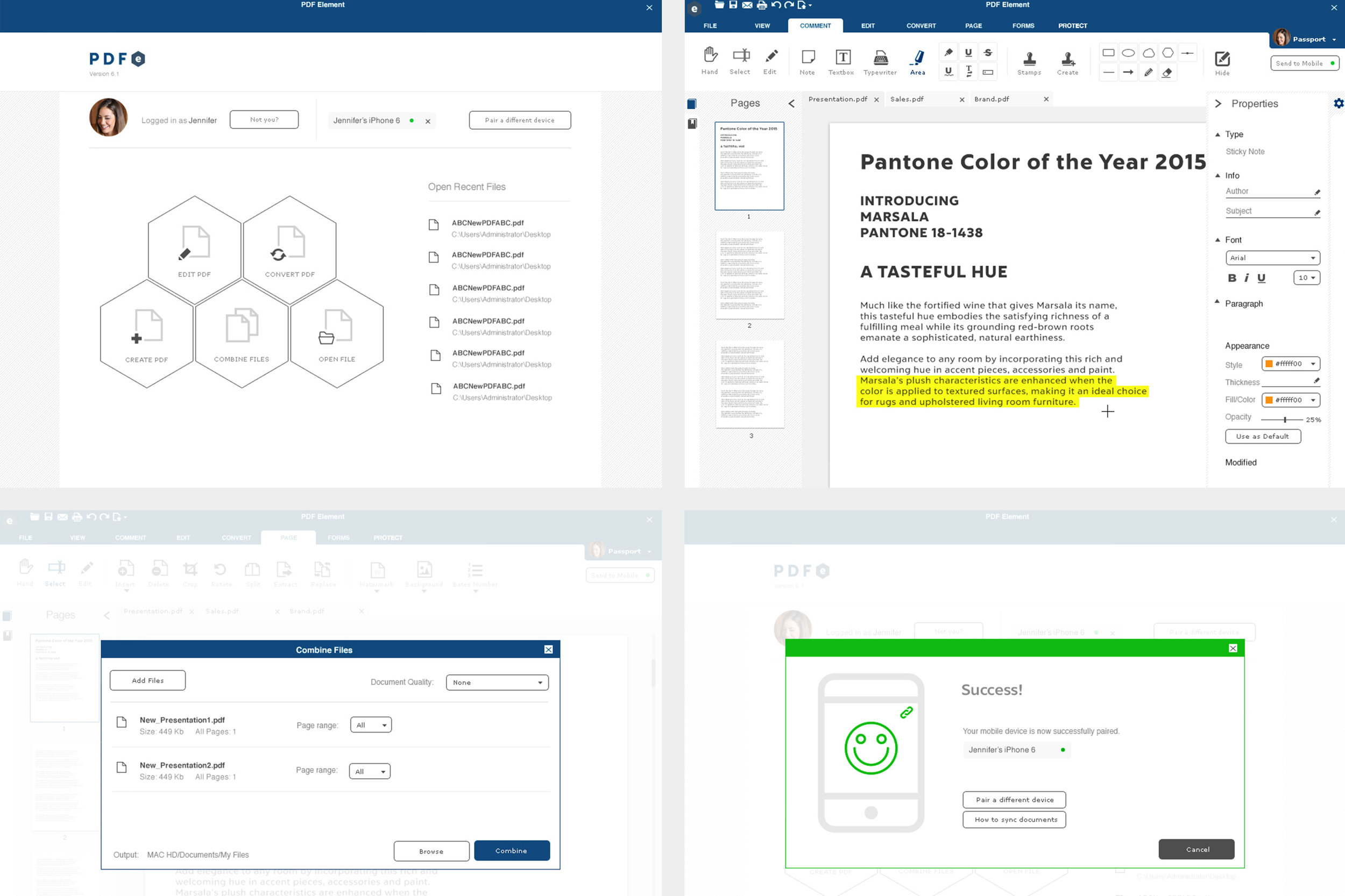Click the Open File hexagon tile
The height and width of the screenshot is (896, 1345).
point(337,335)
